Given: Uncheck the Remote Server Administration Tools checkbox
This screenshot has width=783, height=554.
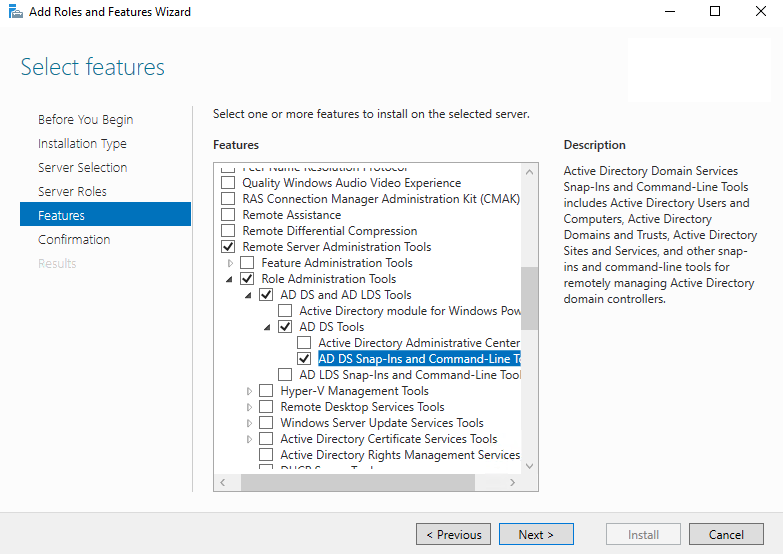Looking at the screenshot, I should [x=228, y=247].
